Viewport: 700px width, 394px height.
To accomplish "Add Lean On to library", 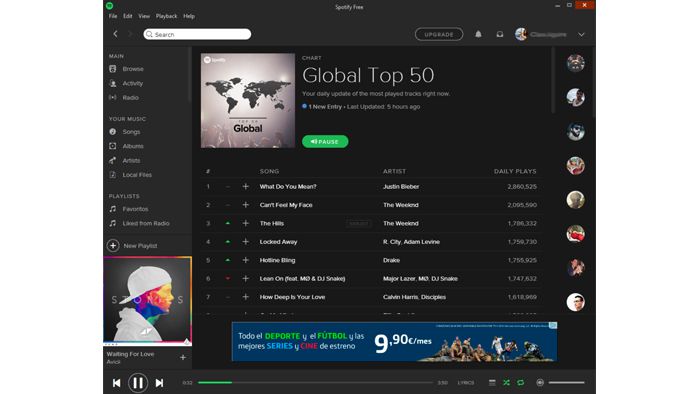I will coord(246,278).
